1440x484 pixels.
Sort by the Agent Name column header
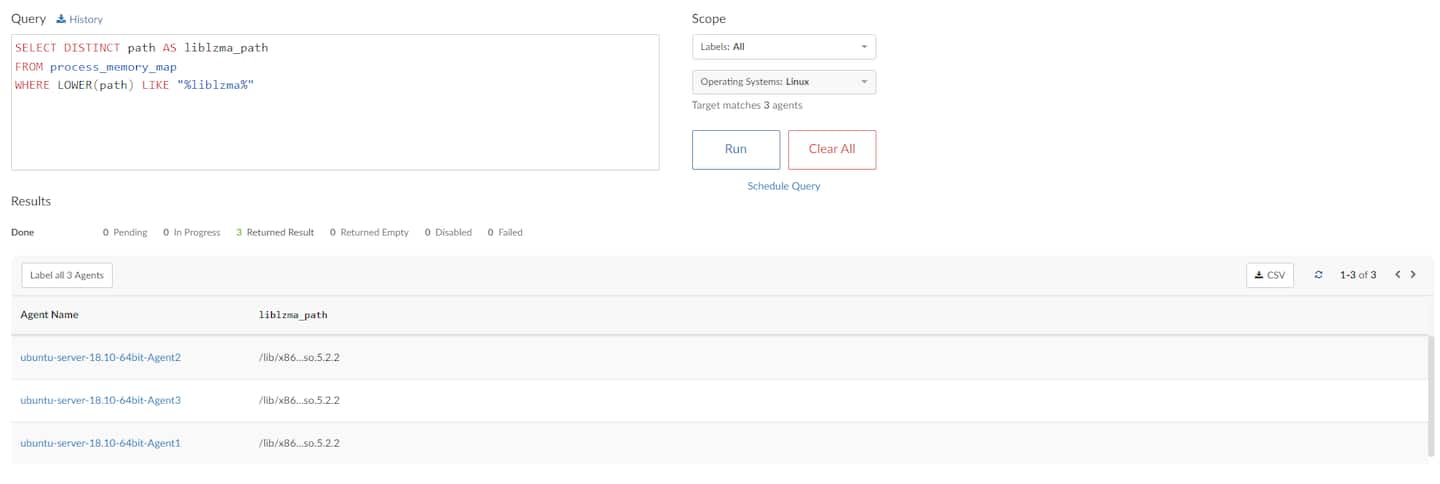click(x=49, y=315)
